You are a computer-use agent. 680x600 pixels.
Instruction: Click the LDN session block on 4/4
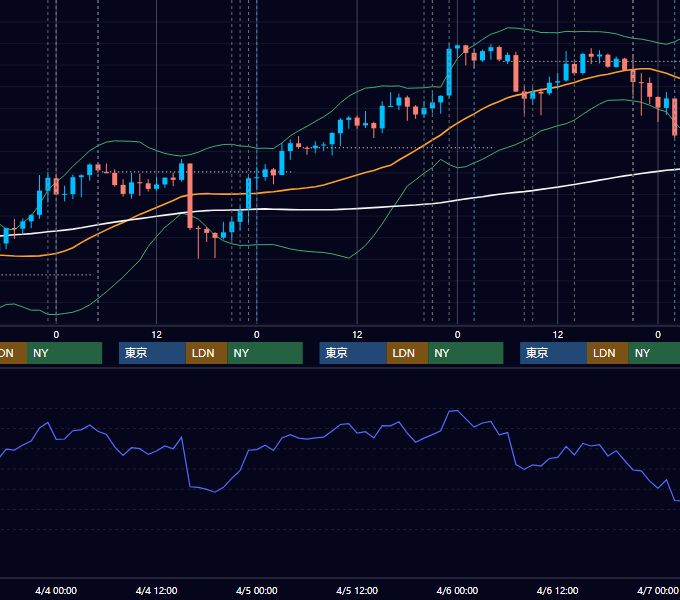(x=206, y=353)
